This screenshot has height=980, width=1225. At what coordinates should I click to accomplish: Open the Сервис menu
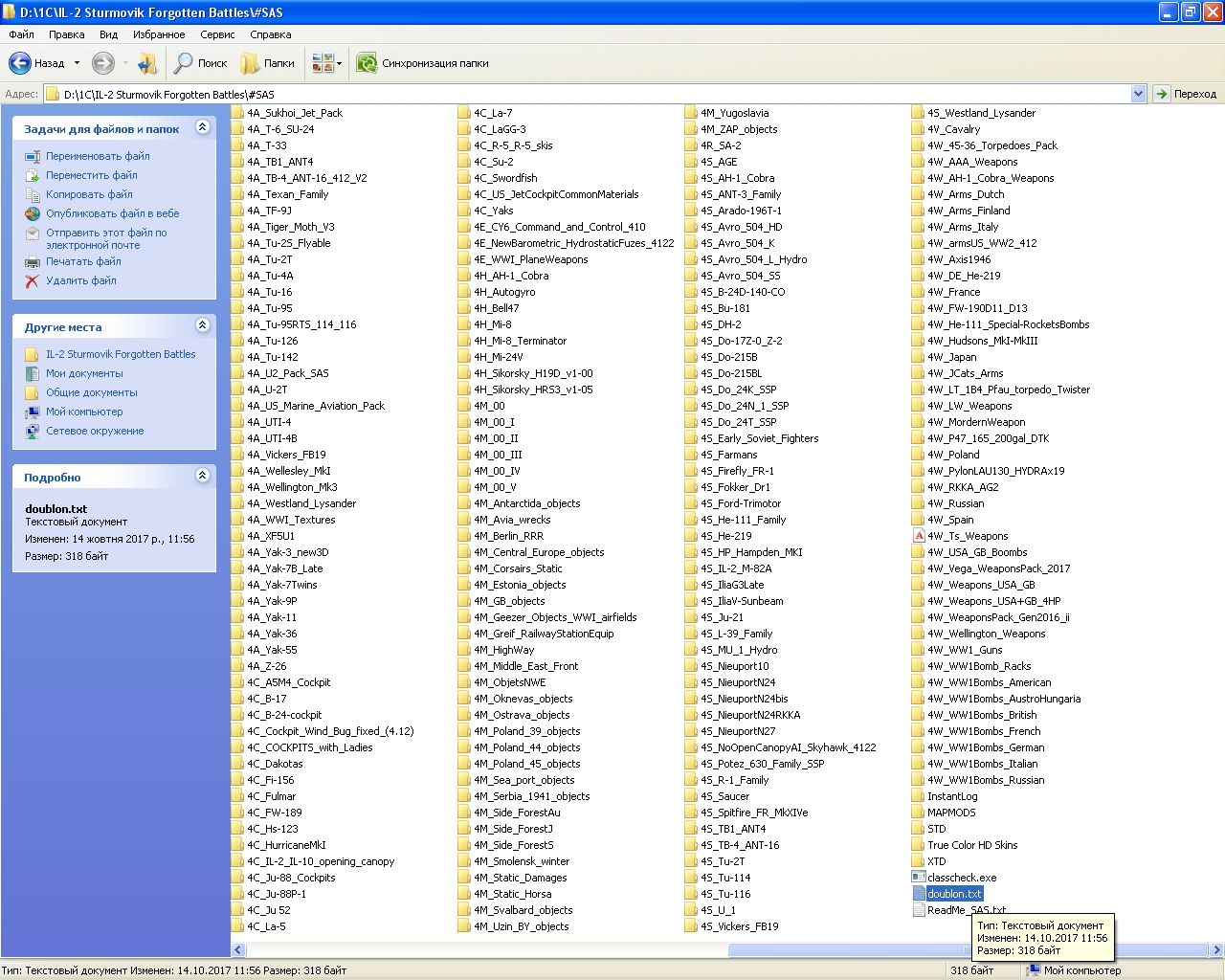pyautogui.click(x=217, y=34)
